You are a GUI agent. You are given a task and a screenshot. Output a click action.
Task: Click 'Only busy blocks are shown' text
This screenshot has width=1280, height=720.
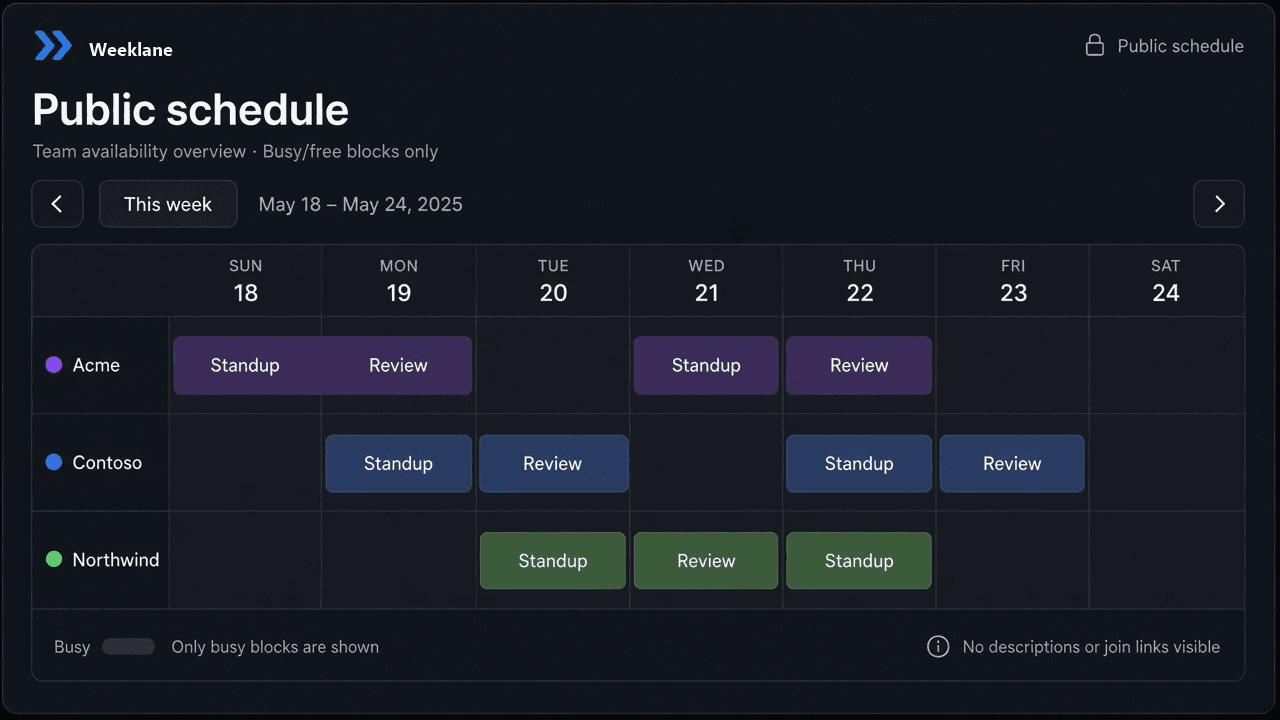coord(275,647)
